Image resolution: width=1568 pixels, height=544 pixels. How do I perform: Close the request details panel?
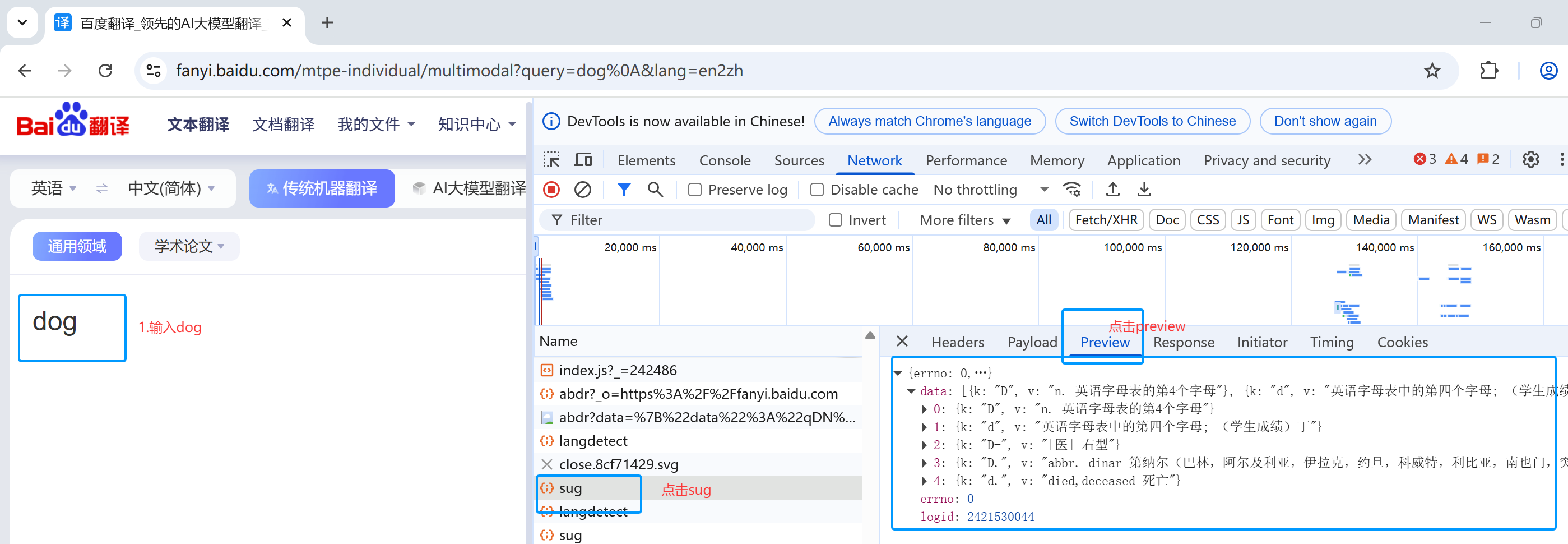tap(902, 341)
